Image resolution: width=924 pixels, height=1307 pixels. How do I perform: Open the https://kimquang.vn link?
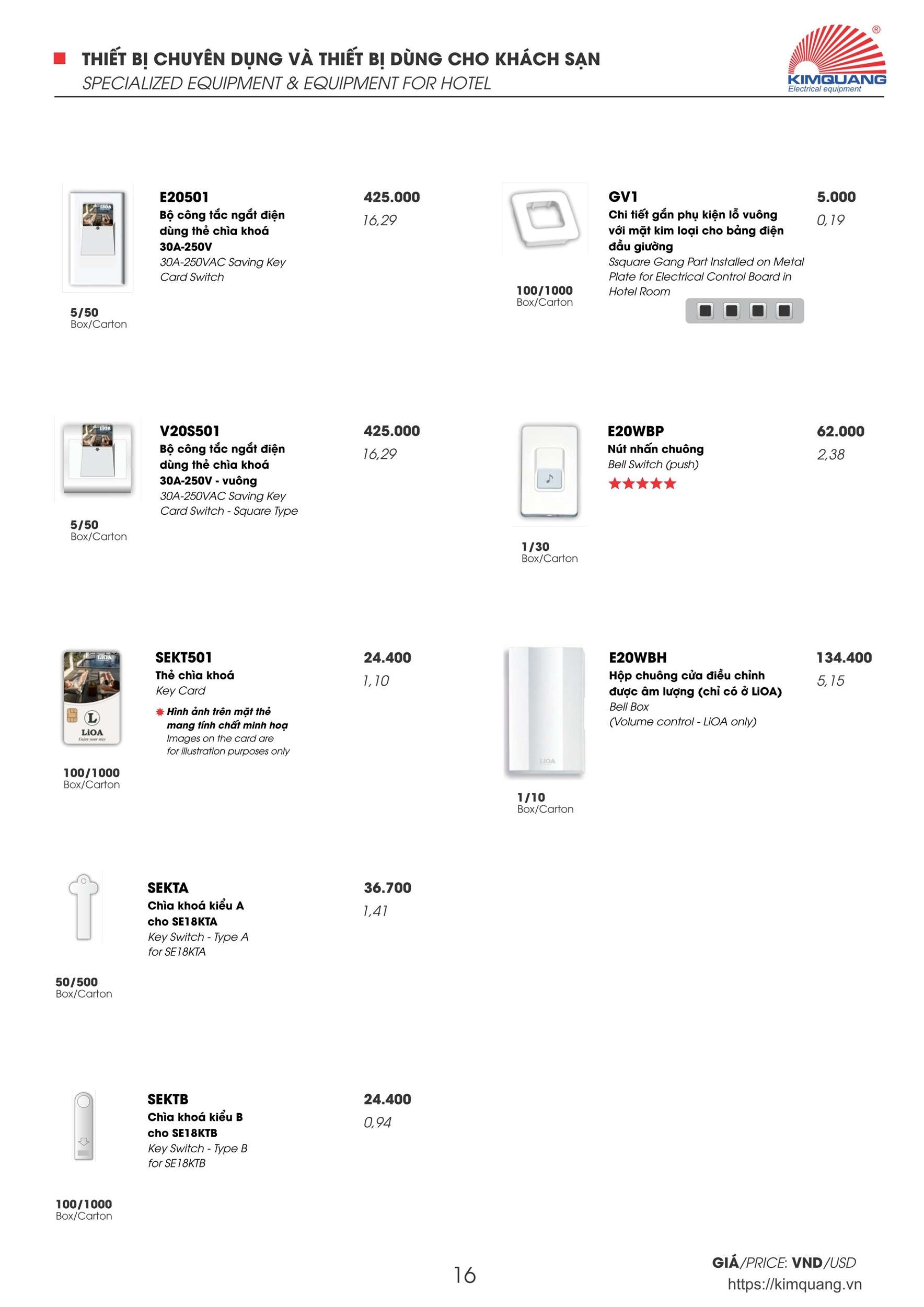click(794, 1284)
